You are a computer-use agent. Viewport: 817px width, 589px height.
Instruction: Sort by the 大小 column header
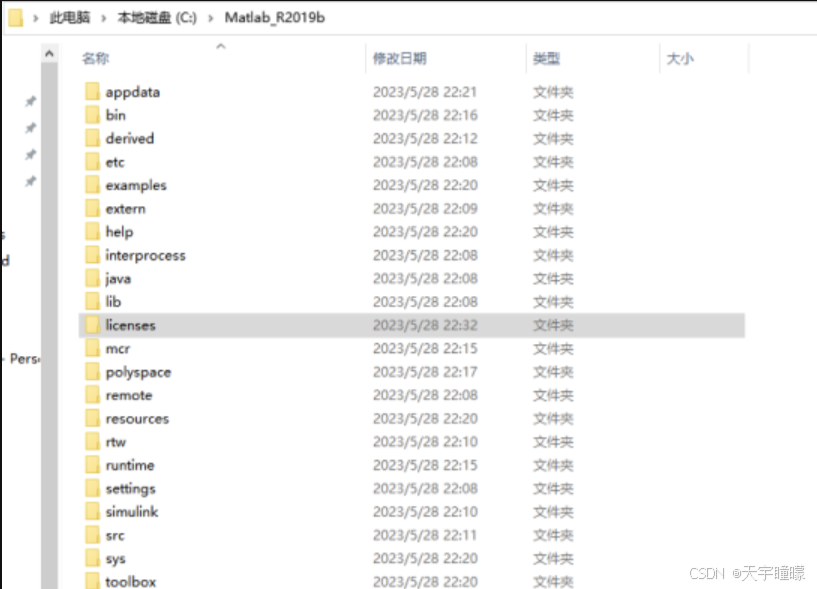[x=680, y=58]
